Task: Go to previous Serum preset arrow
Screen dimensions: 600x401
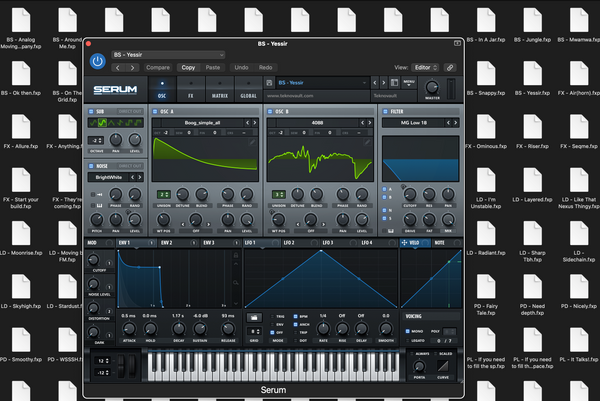Action: tap(375, 83)
